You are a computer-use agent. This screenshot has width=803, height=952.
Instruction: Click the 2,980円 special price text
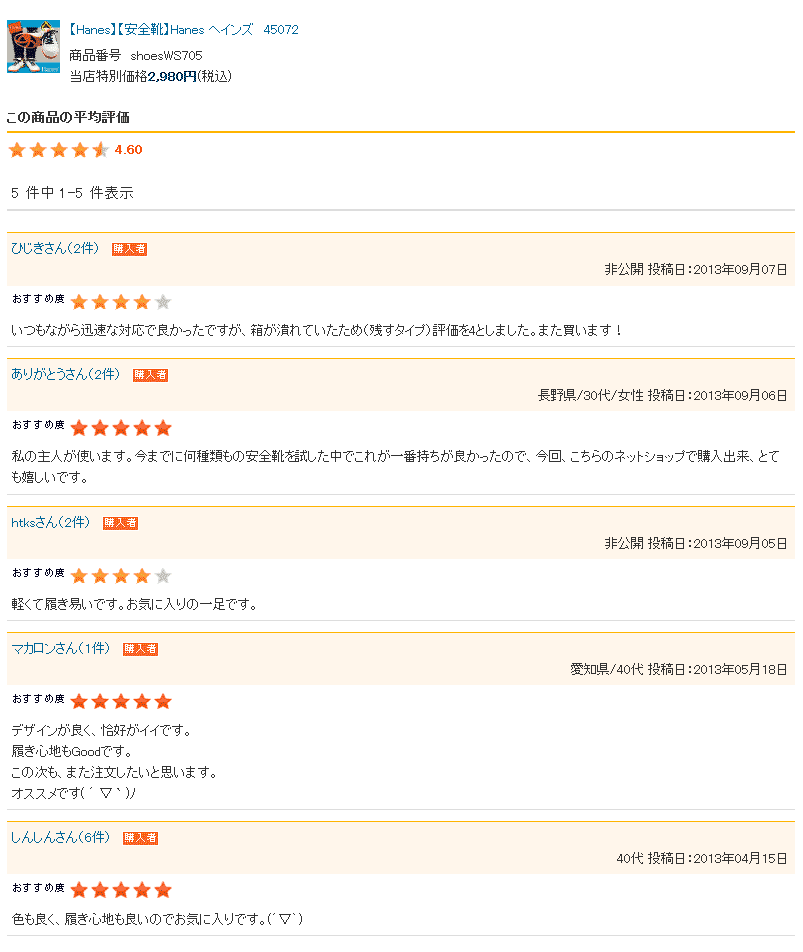point(172,76)
